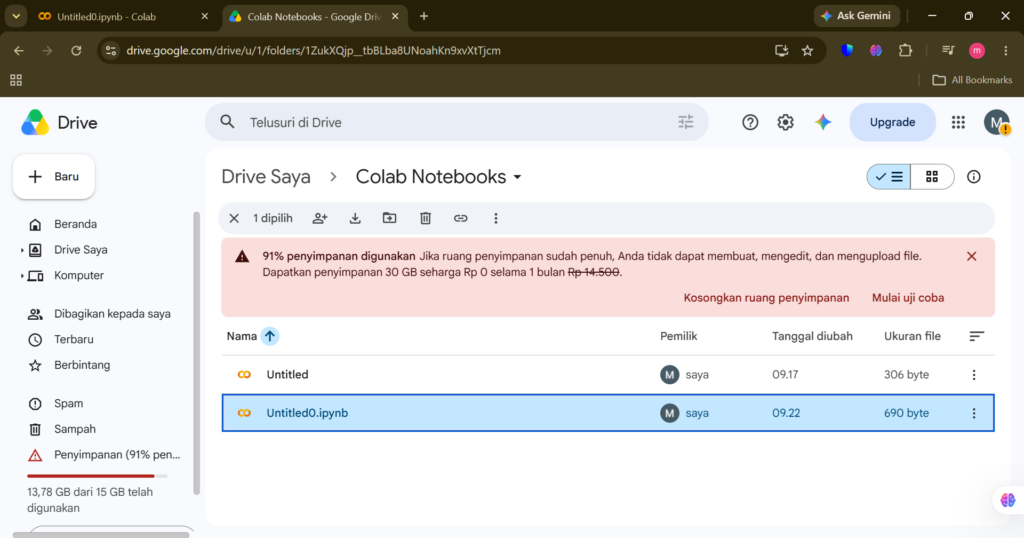Click the Google Drive logo
The width and height of the screenshot is (1024, 538).
35,123
